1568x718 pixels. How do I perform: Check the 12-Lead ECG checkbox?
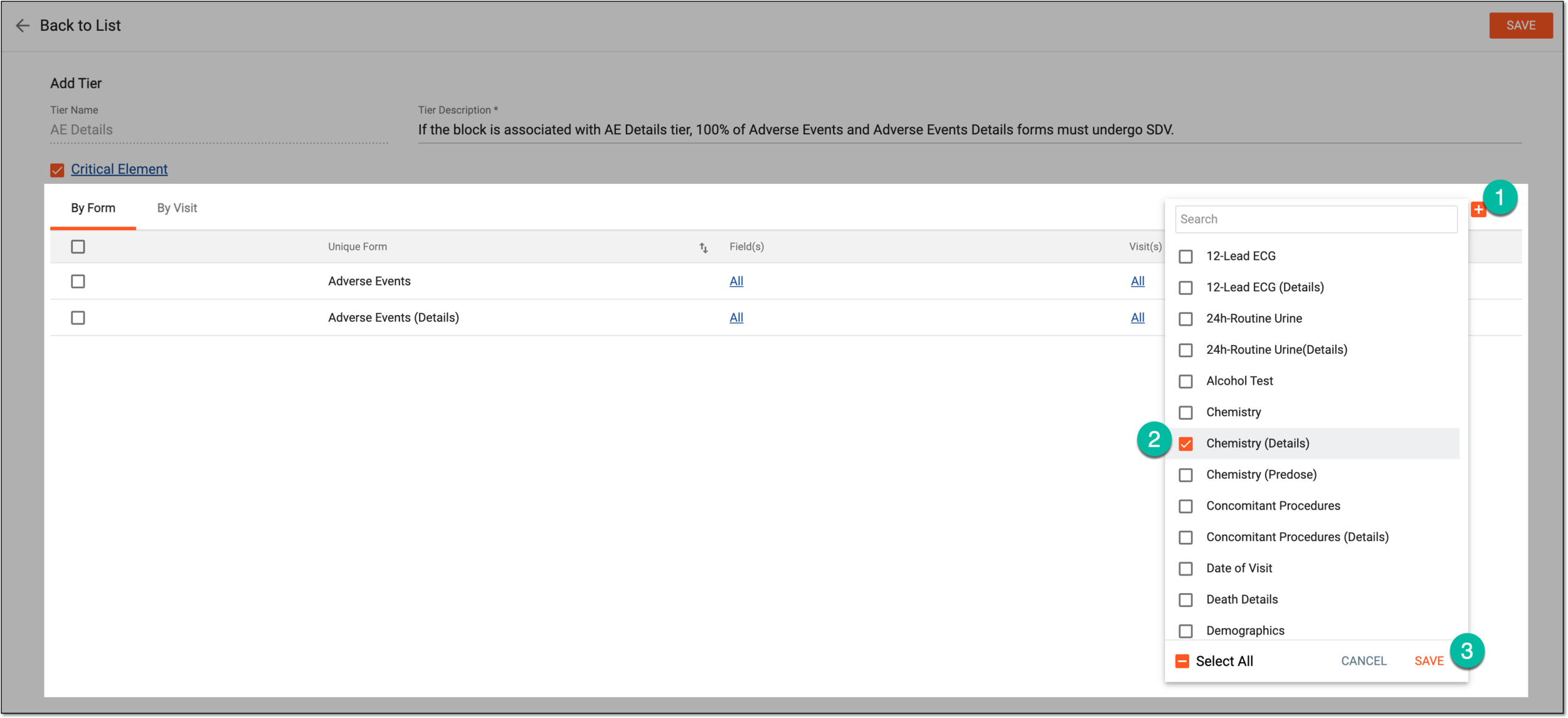pos(1185,257)
